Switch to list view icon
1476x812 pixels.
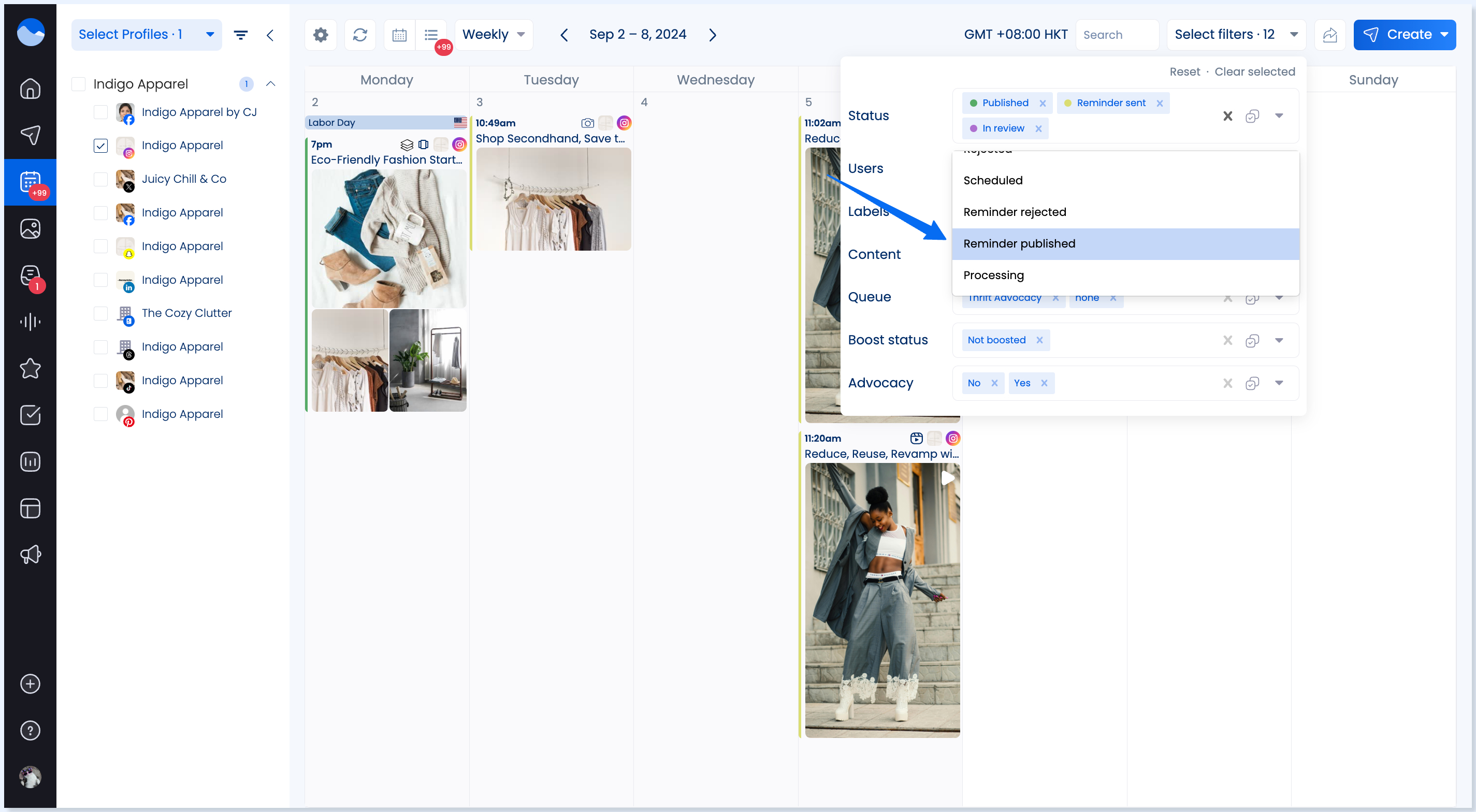pyautogui.click(x=431, y=35)
